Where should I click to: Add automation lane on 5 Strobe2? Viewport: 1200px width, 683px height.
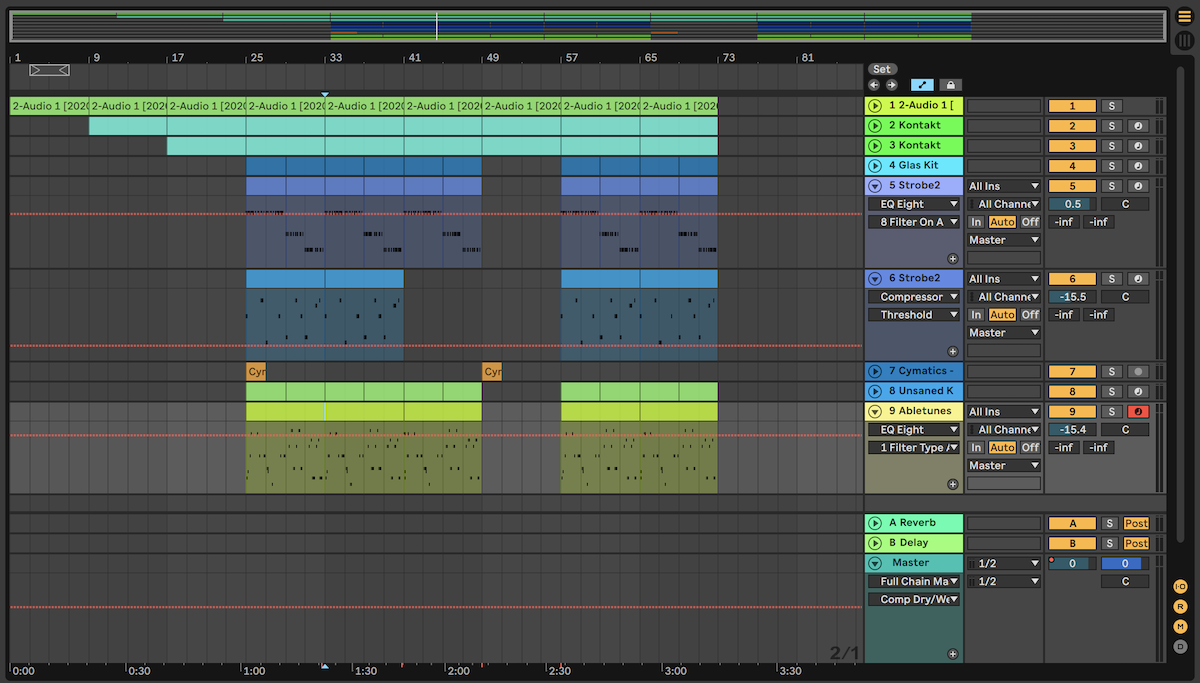[x=952, y=258]
